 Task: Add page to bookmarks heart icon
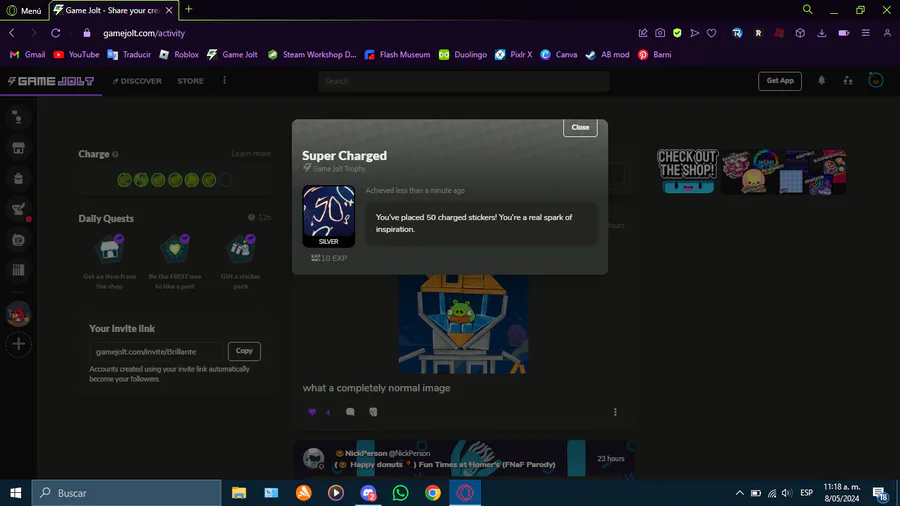click(712, 33)
